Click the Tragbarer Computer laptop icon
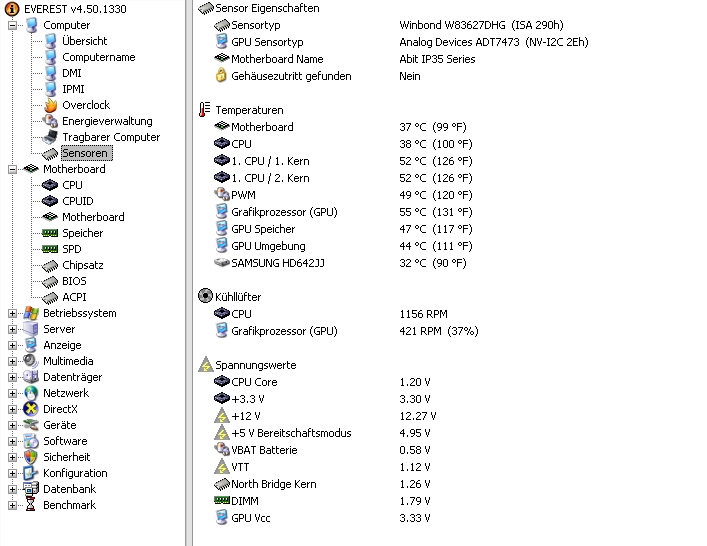The image size is (707, 546). pos(50,137)
